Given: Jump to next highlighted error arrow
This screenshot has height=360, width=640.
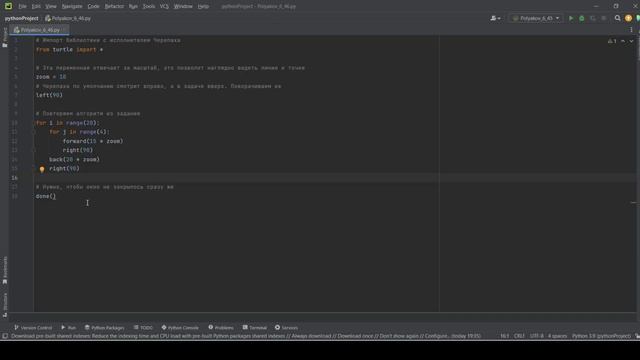Looking at the screenshot, I should 631,41.
